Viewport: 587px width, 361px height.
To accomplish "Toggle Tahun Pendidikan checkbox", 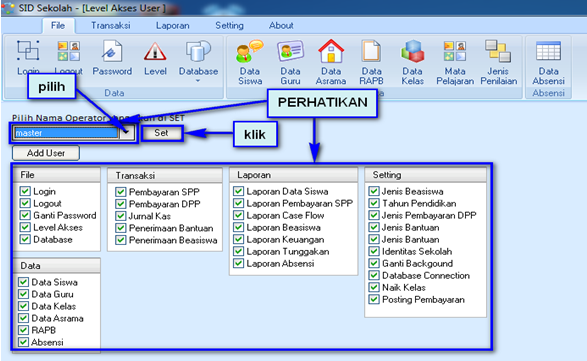I will [x=374, y=203].
